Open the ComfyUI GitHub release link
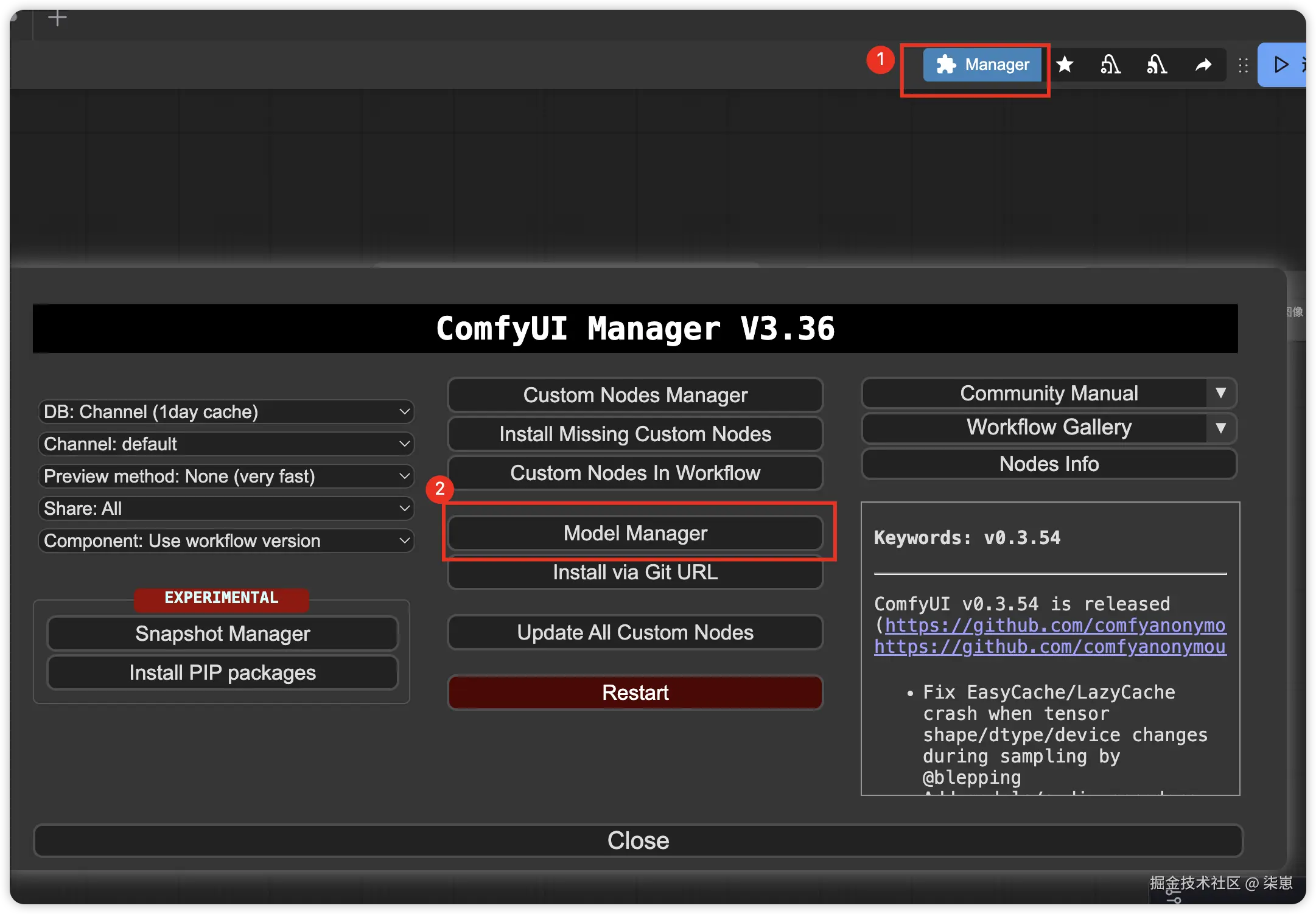This screenshot has height=914, width=1316. [1054, 626]
